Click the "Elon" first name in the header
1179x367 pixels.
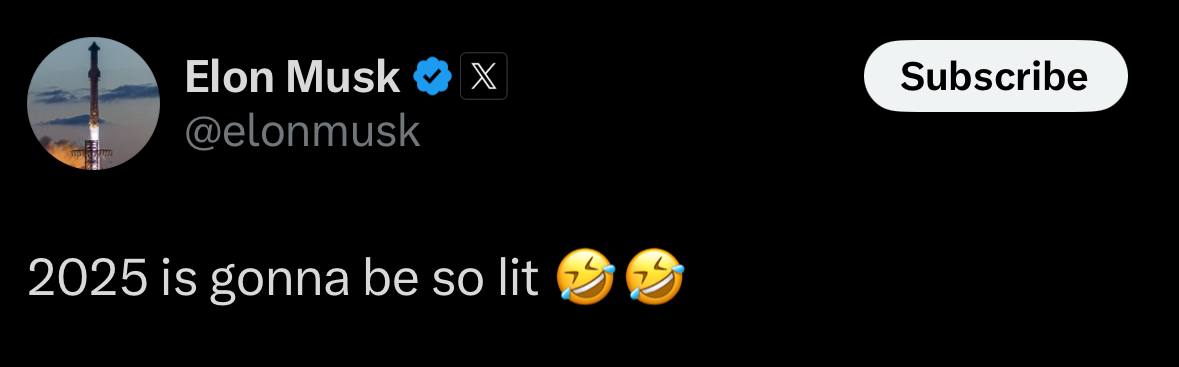pos(230,77)
